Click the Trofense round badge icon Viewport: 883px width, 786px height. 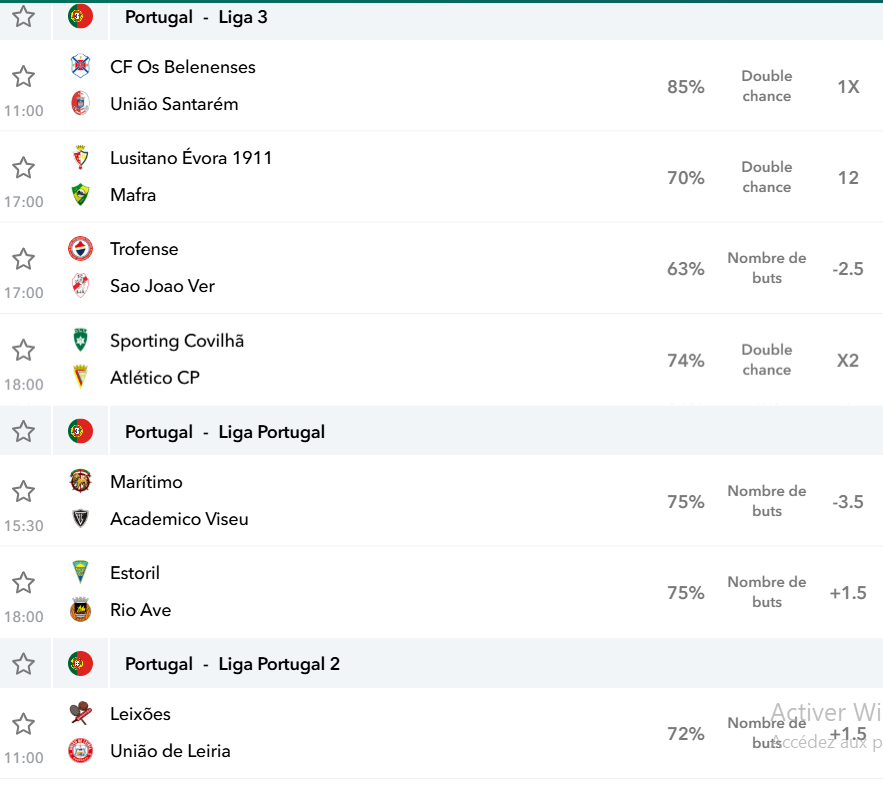pos(81,249)
